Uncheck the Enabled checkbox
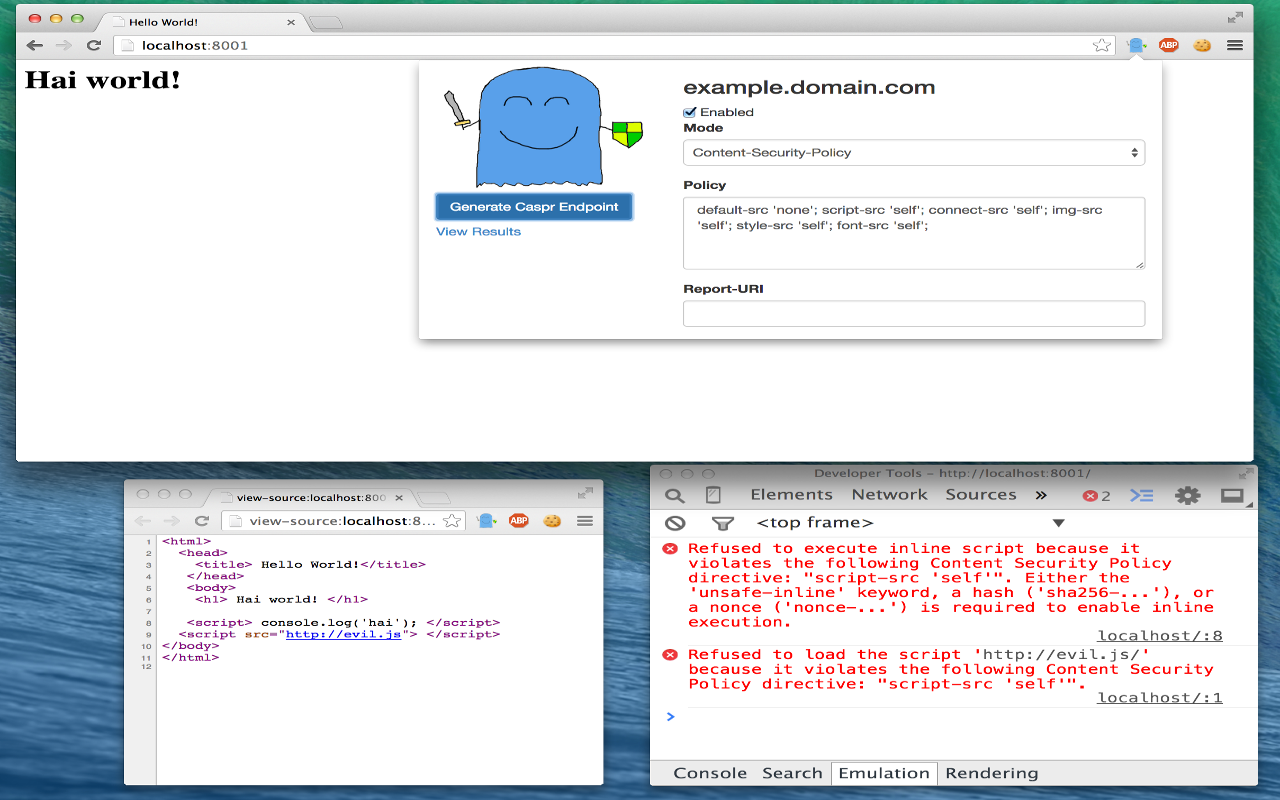 pyautogui.click(x=689, y=112)
